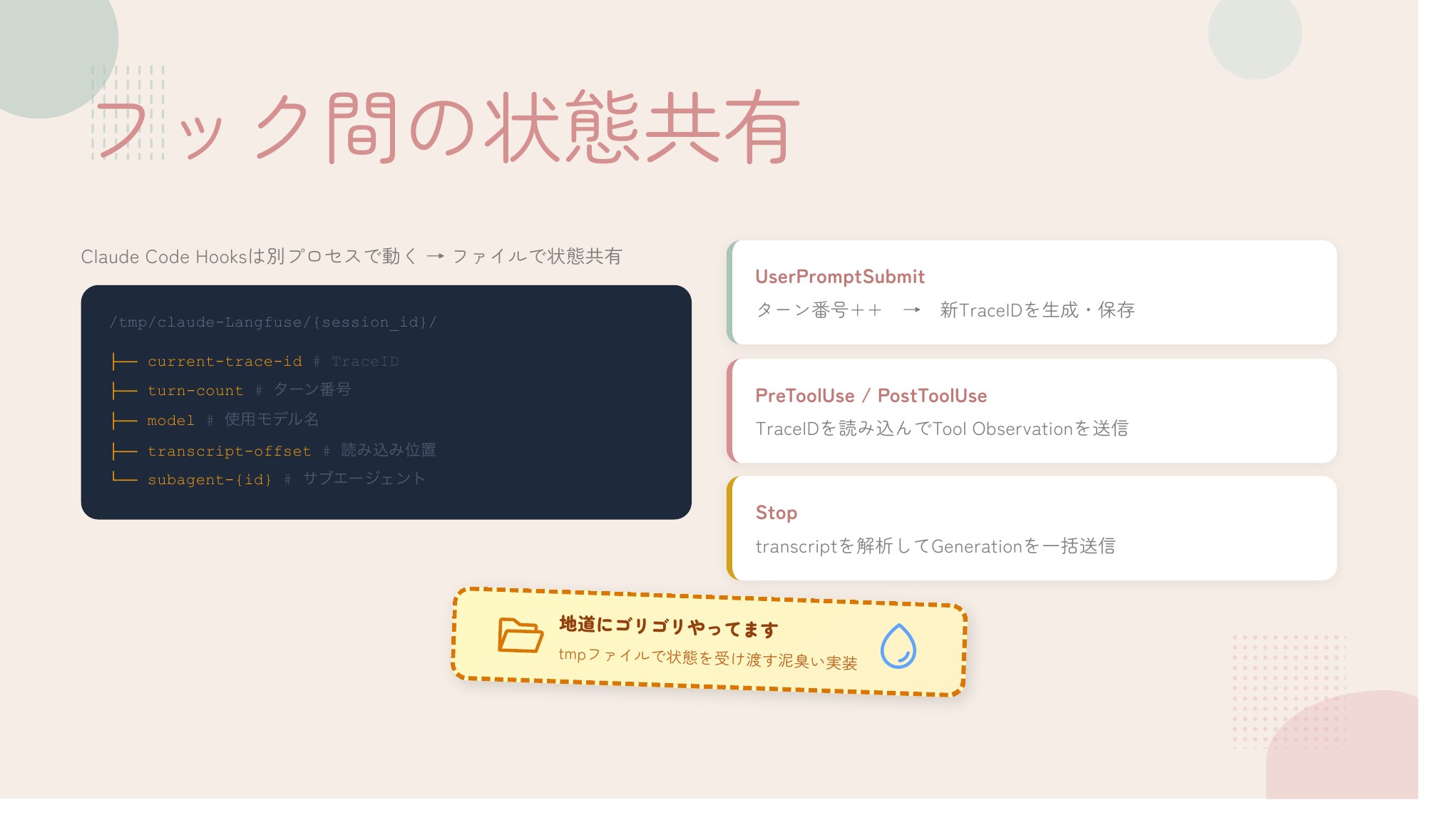Viewport: 1456px width, 820px height.
Task: Select the PreToolUse / PostToolUse heading
Action: tap(871, 396)
